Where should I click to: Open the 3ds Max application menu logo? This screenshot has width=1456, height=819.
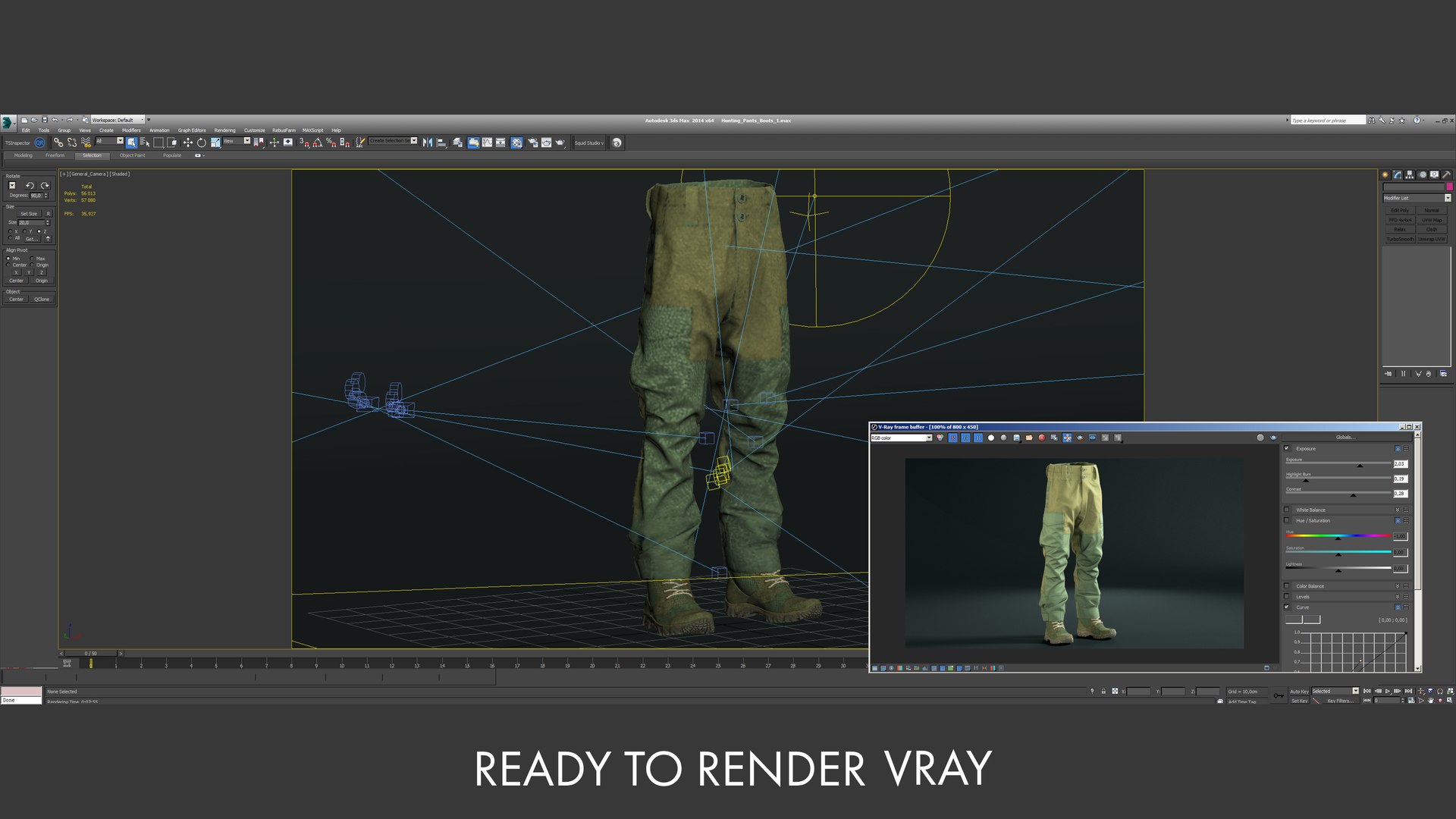coord(7,122)
